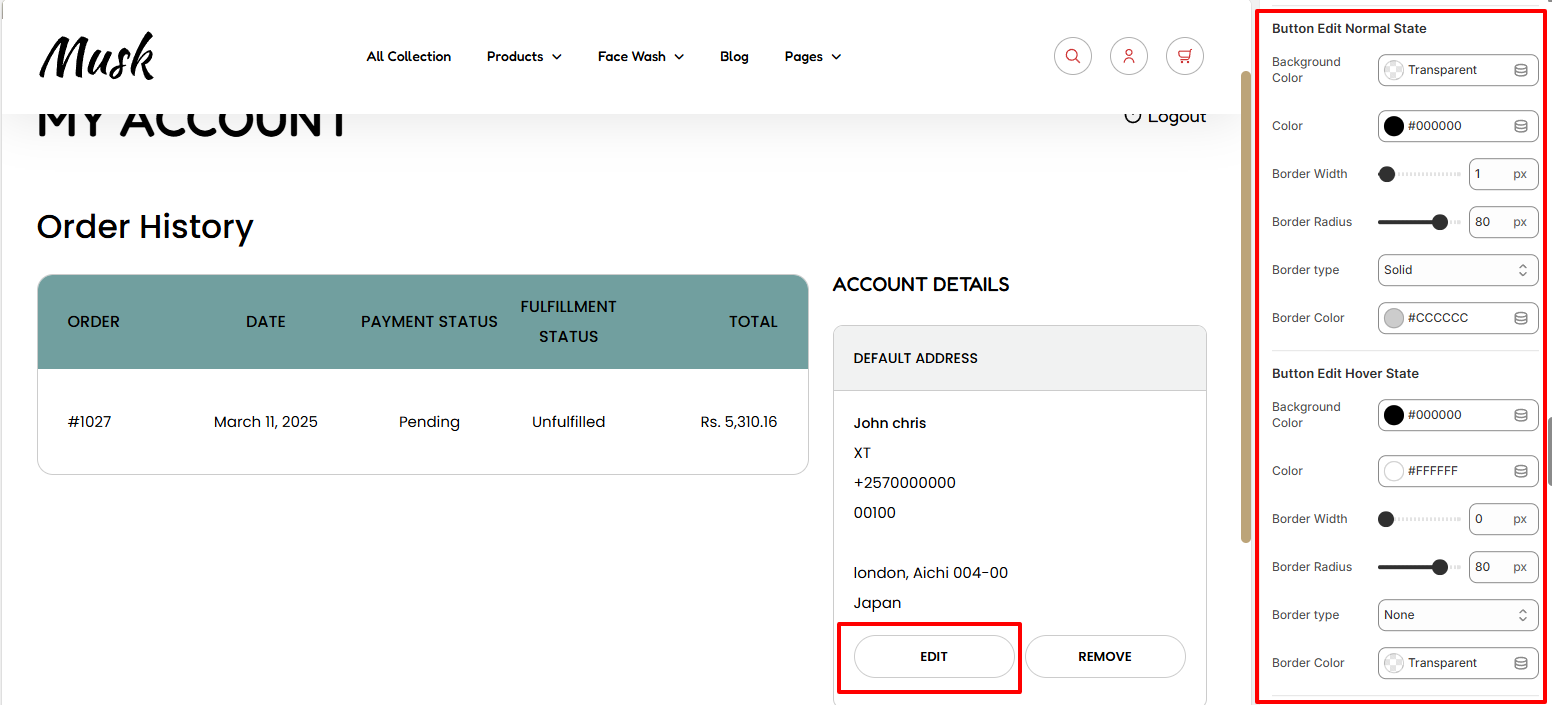Click Normal State transparent Background Color swatch

[1394, 70]
